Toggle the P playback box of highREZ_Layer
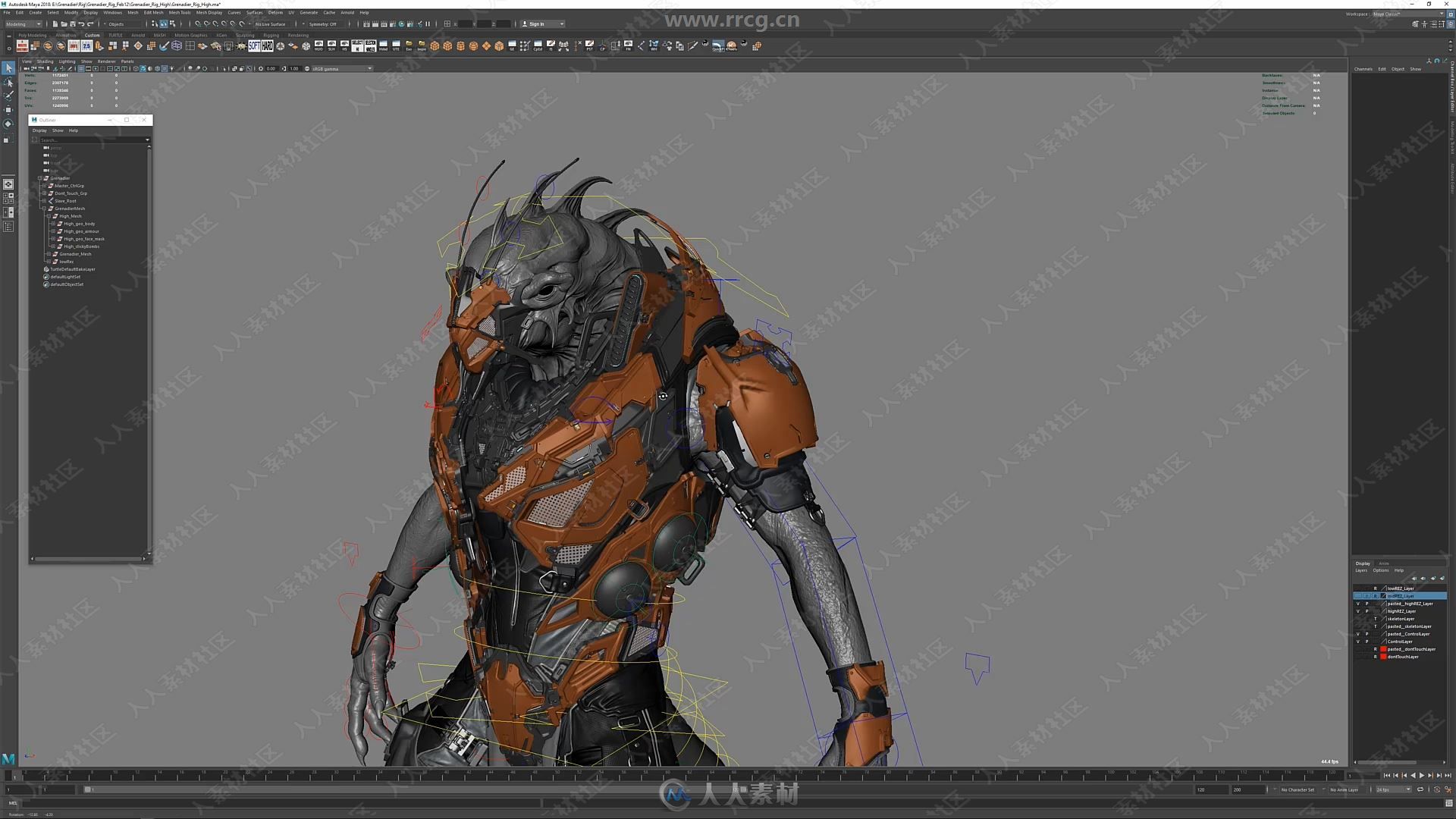 (1367, 611)
